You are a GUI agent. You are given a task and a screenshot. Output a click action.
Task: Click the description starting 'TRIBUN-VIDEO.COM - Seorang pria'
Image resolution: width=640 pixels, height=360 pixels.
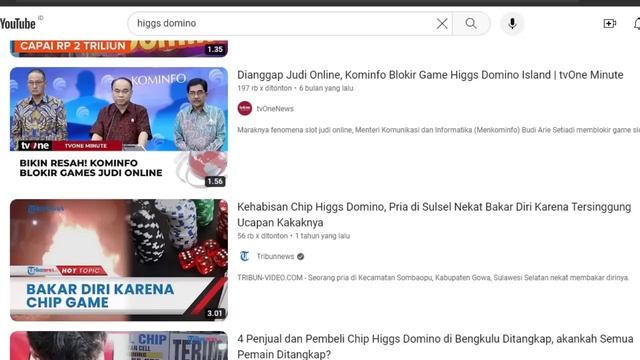(433, 278)
